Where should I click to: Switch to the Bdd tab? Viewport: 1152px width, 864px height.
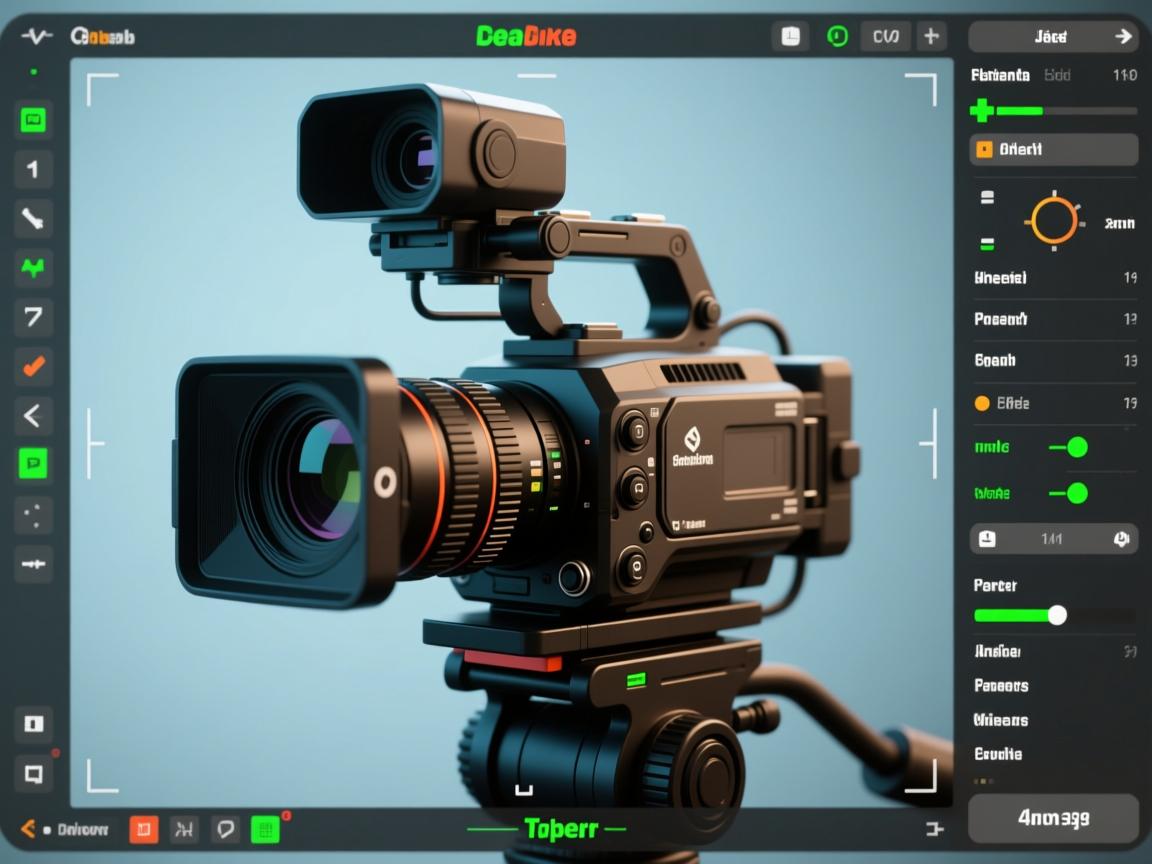click(1057, 75)
